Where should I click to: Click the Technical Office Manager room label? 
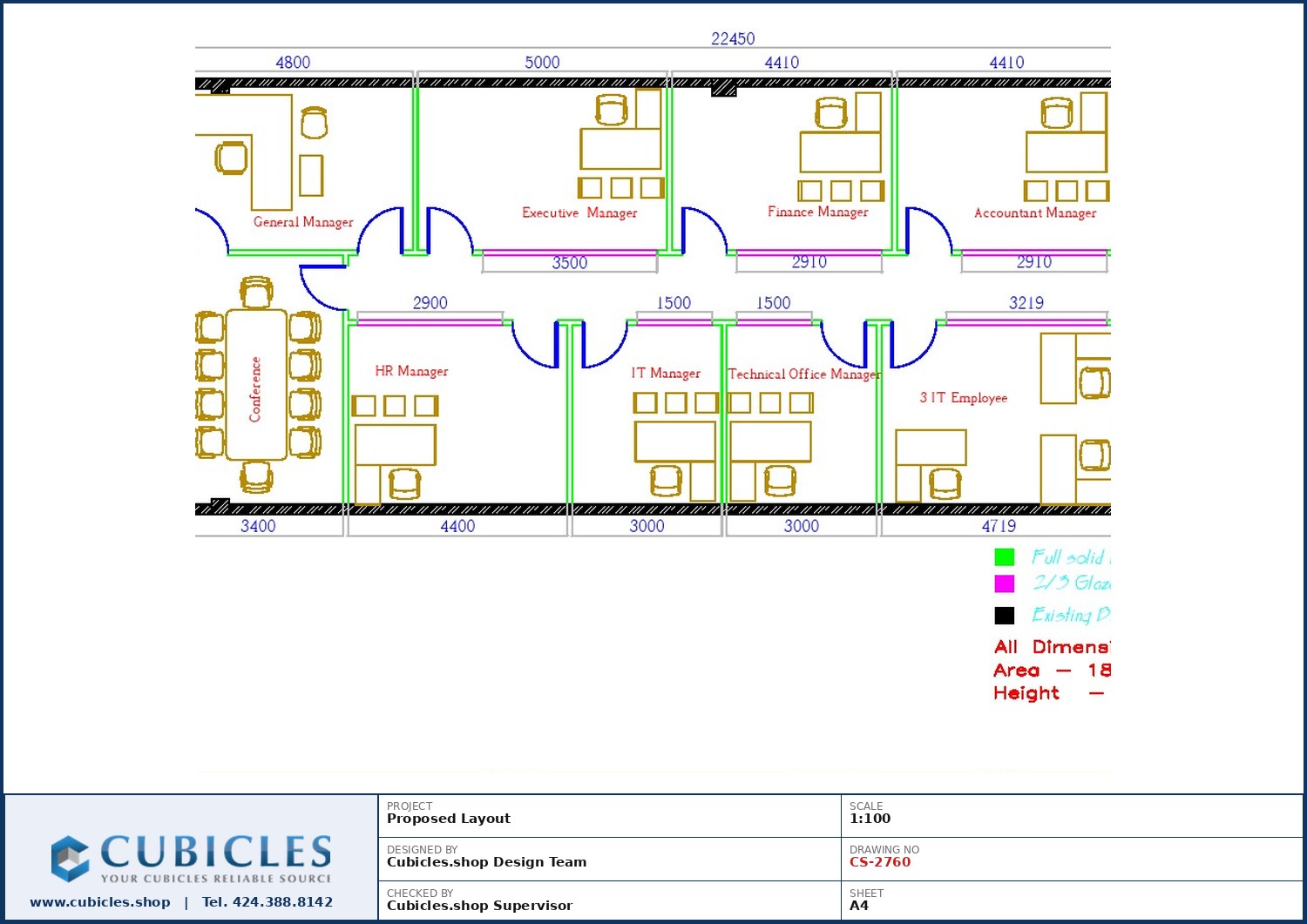(x=804, y=374)
